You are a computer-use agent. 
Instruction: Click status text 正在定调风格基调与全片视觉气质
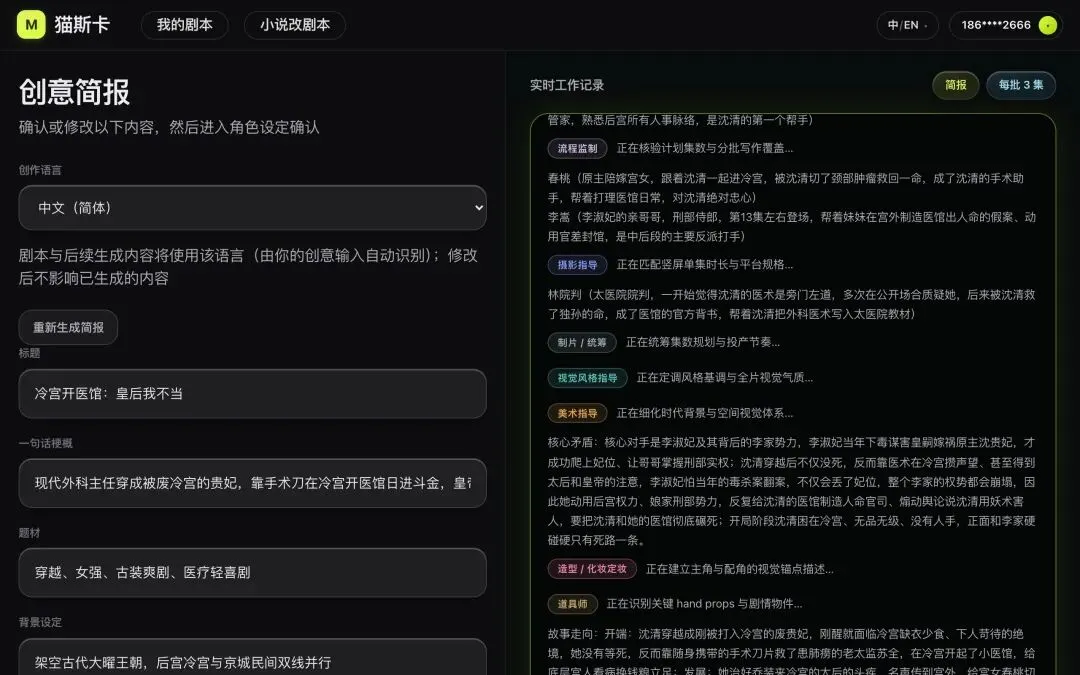(725, 377)
